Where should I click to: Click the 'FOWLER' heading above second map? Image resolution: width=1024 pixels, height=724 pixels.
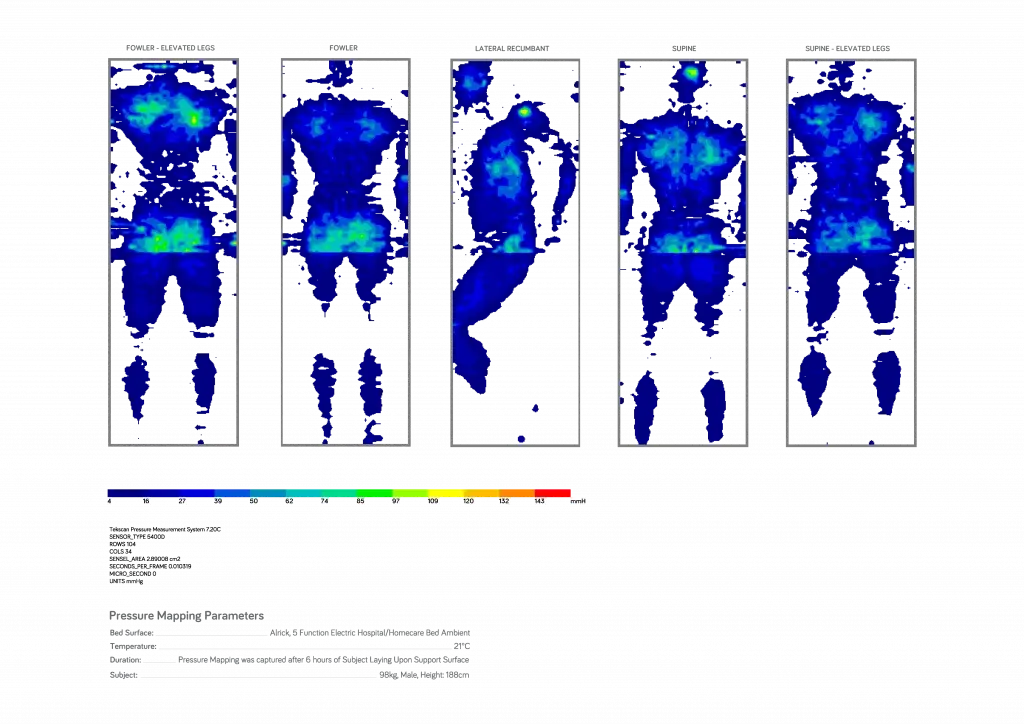point(344,48)
